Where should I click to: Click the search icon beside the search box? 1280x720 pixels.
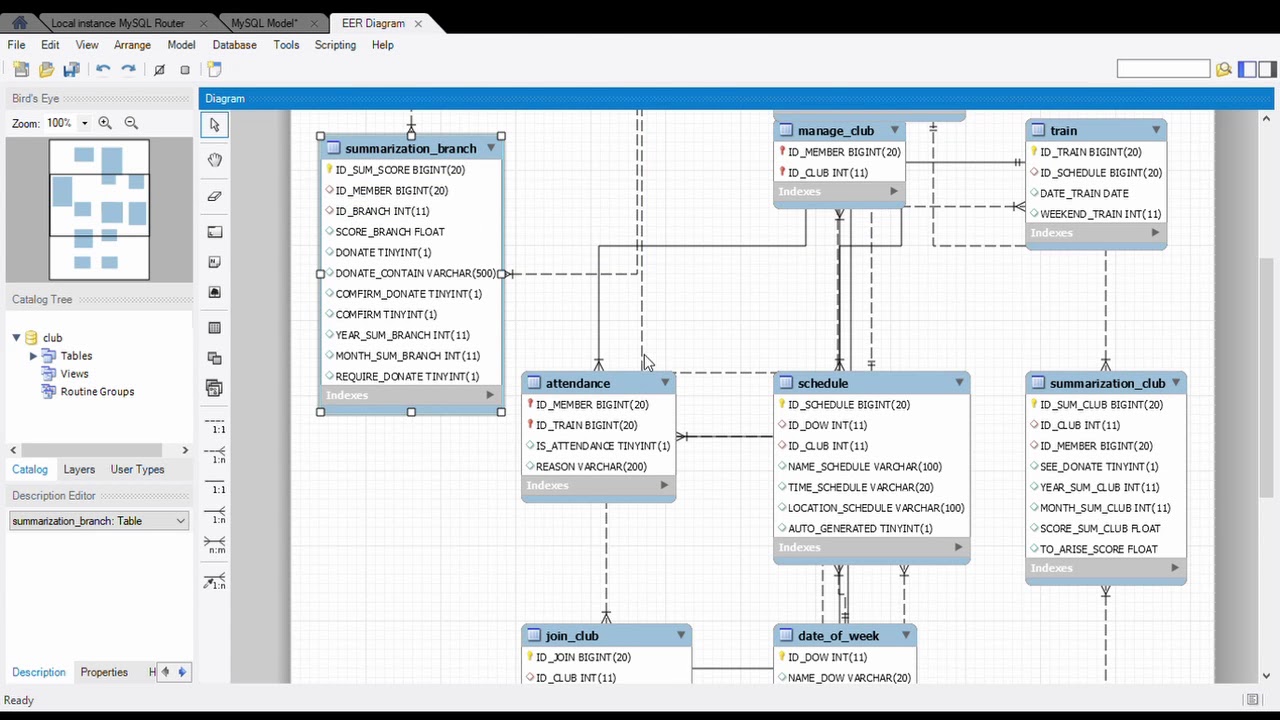[1223, 69]
